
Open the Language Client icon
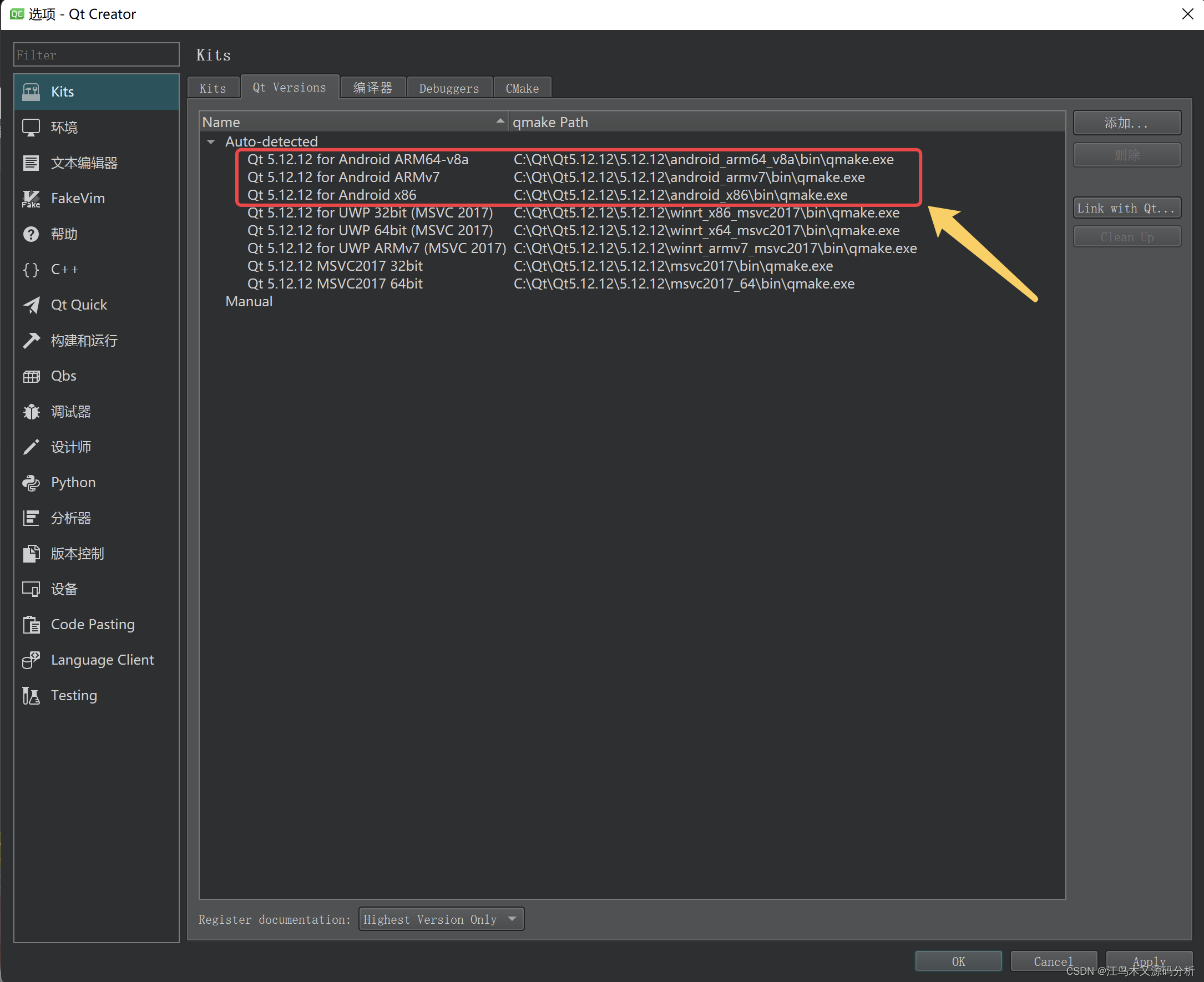31,660
